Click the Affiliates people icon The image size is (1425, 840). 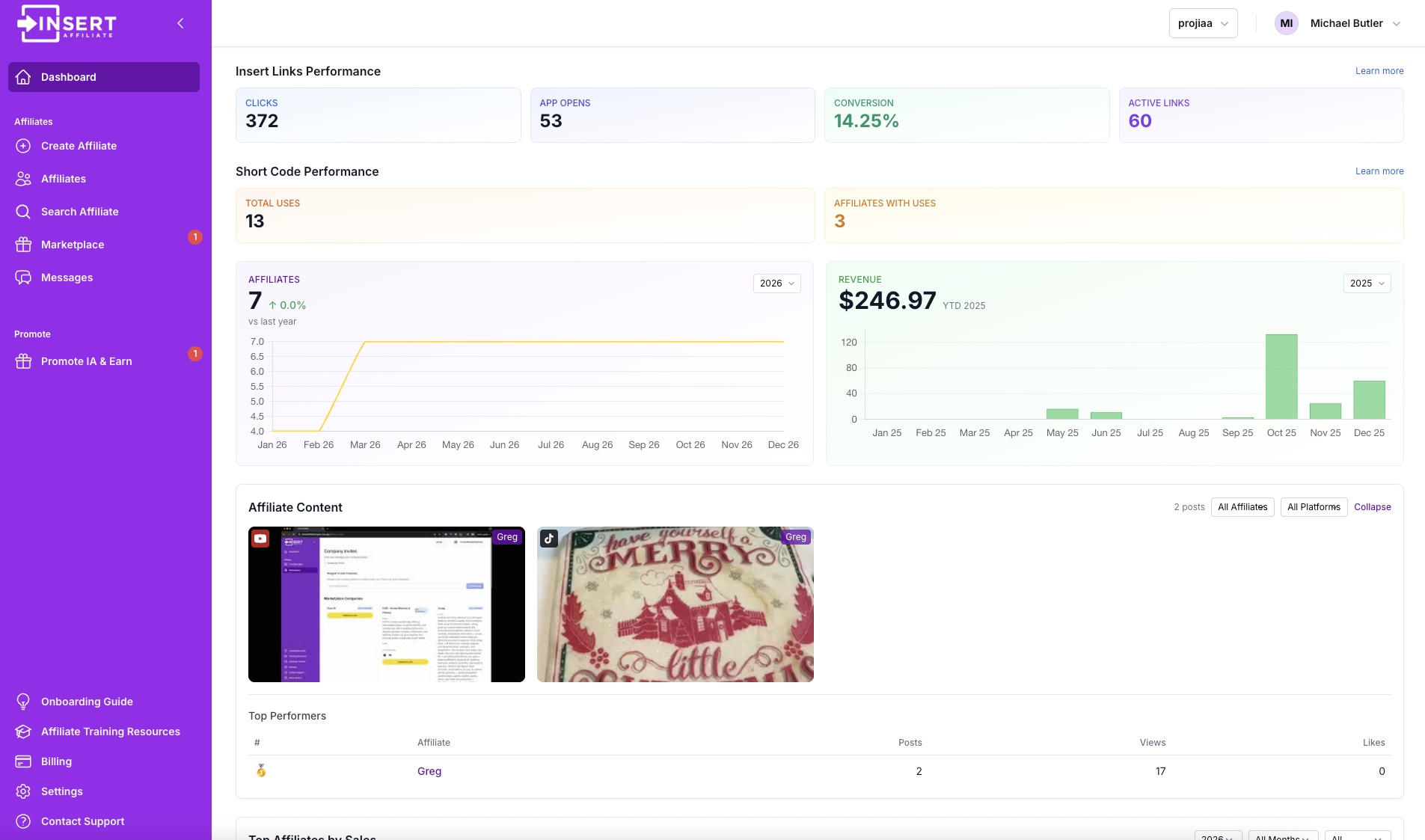23,179
